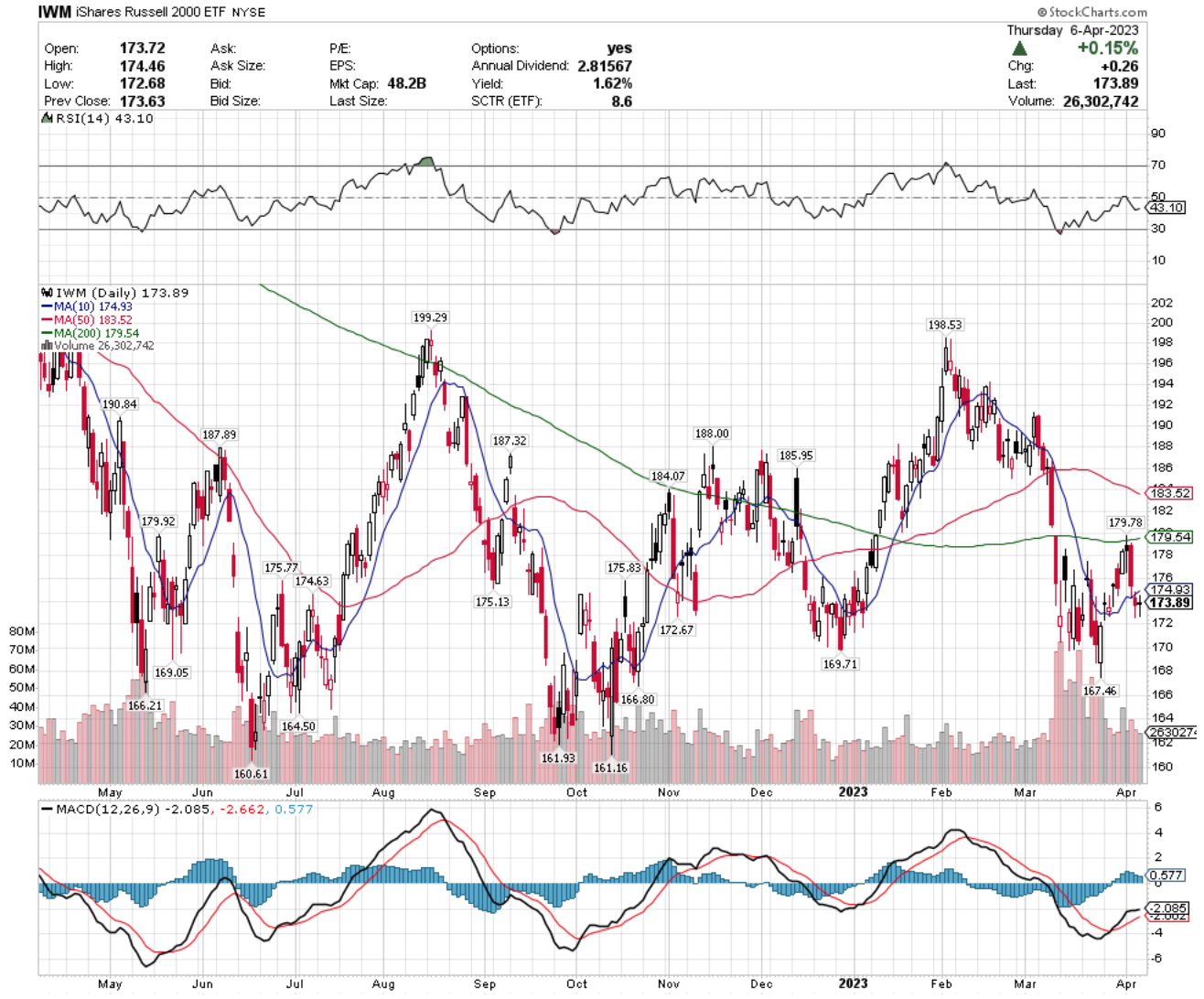Click the 190.84 price label in May
The height and width of the screenshot is (999, 1204).
click(120, 404)
